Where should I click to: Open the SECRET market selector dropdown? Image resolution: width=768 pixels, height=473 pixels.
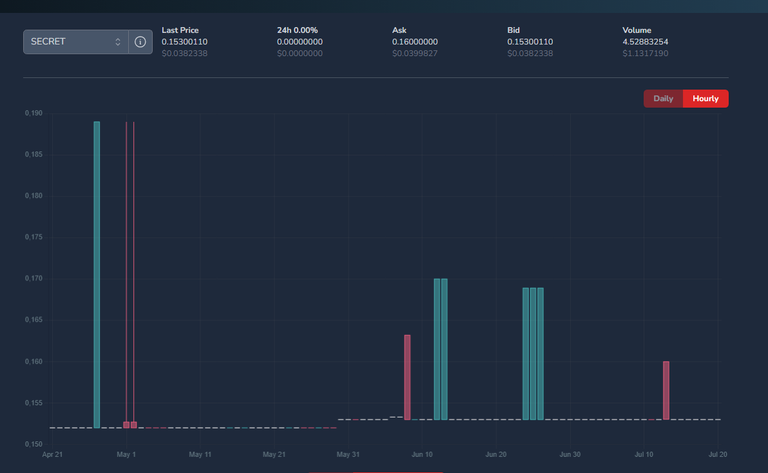(76, 42)
